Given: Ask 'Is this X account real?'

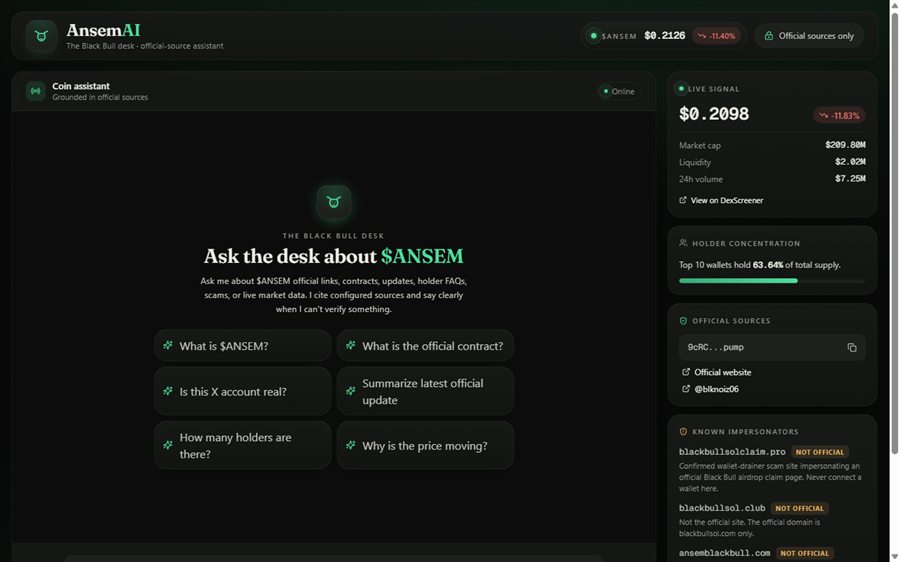Looking at the screenshot, I should (x=242, y=392).
